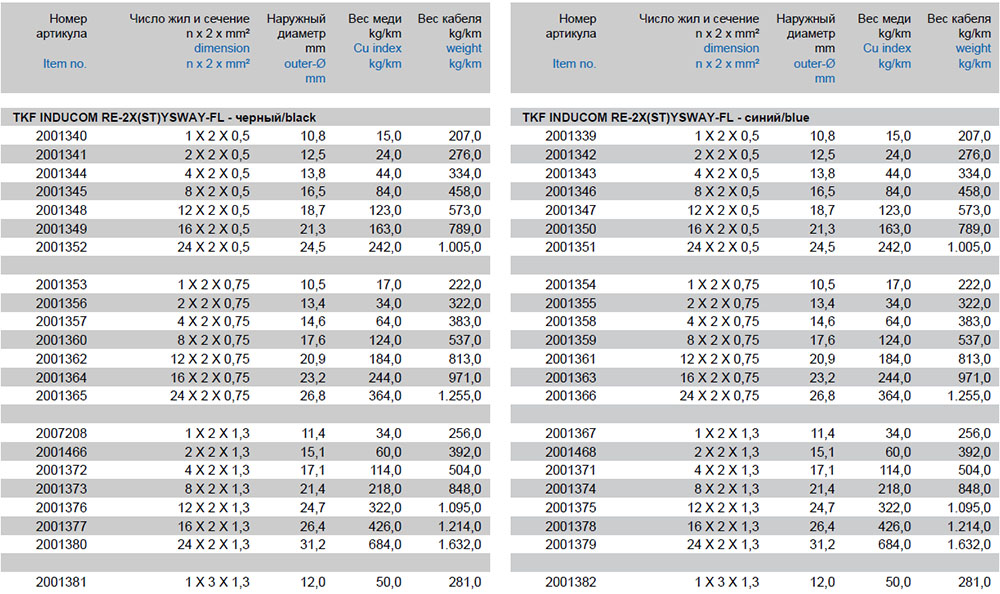Click item number 2001341

point(61,154)
